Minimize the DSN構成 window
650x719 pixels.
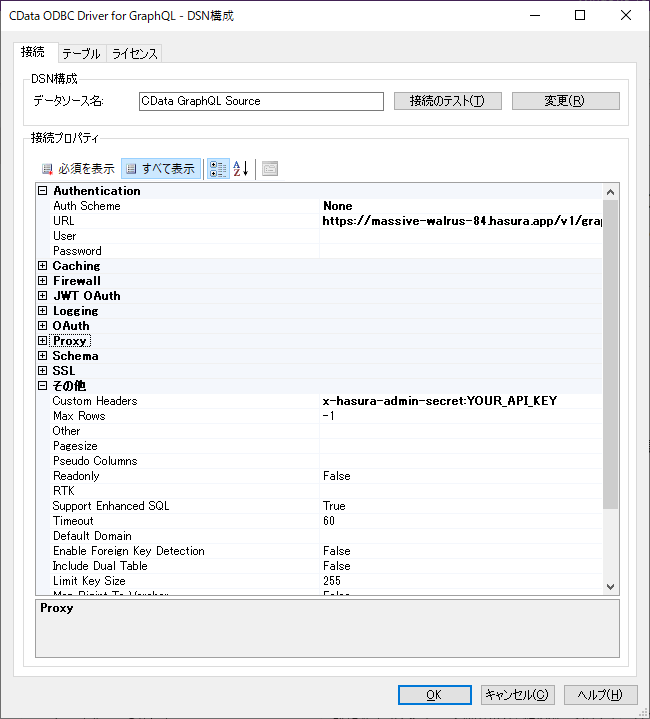(535, 15)
